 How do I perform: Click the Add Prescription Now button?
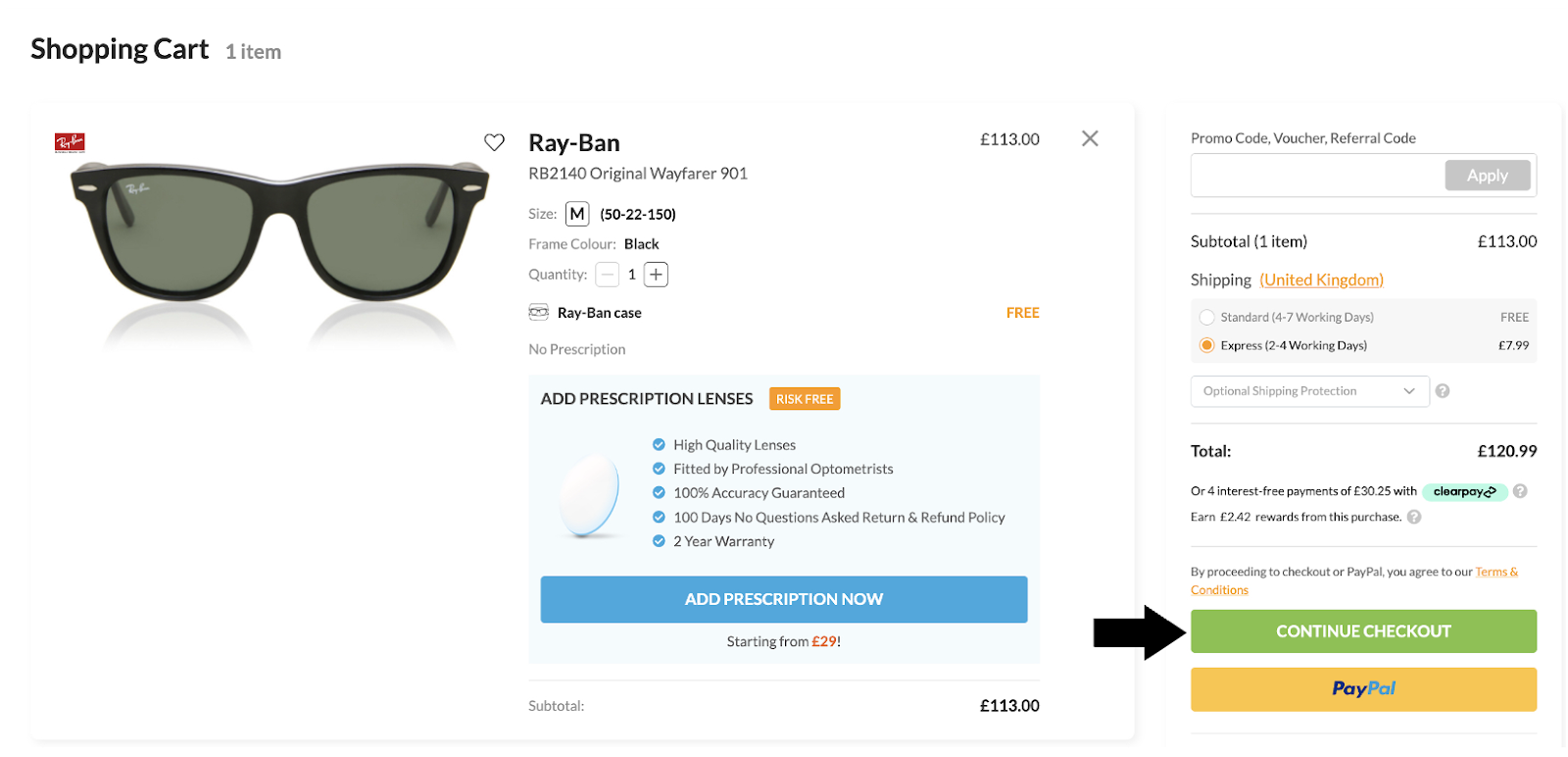tap(784, 599)
